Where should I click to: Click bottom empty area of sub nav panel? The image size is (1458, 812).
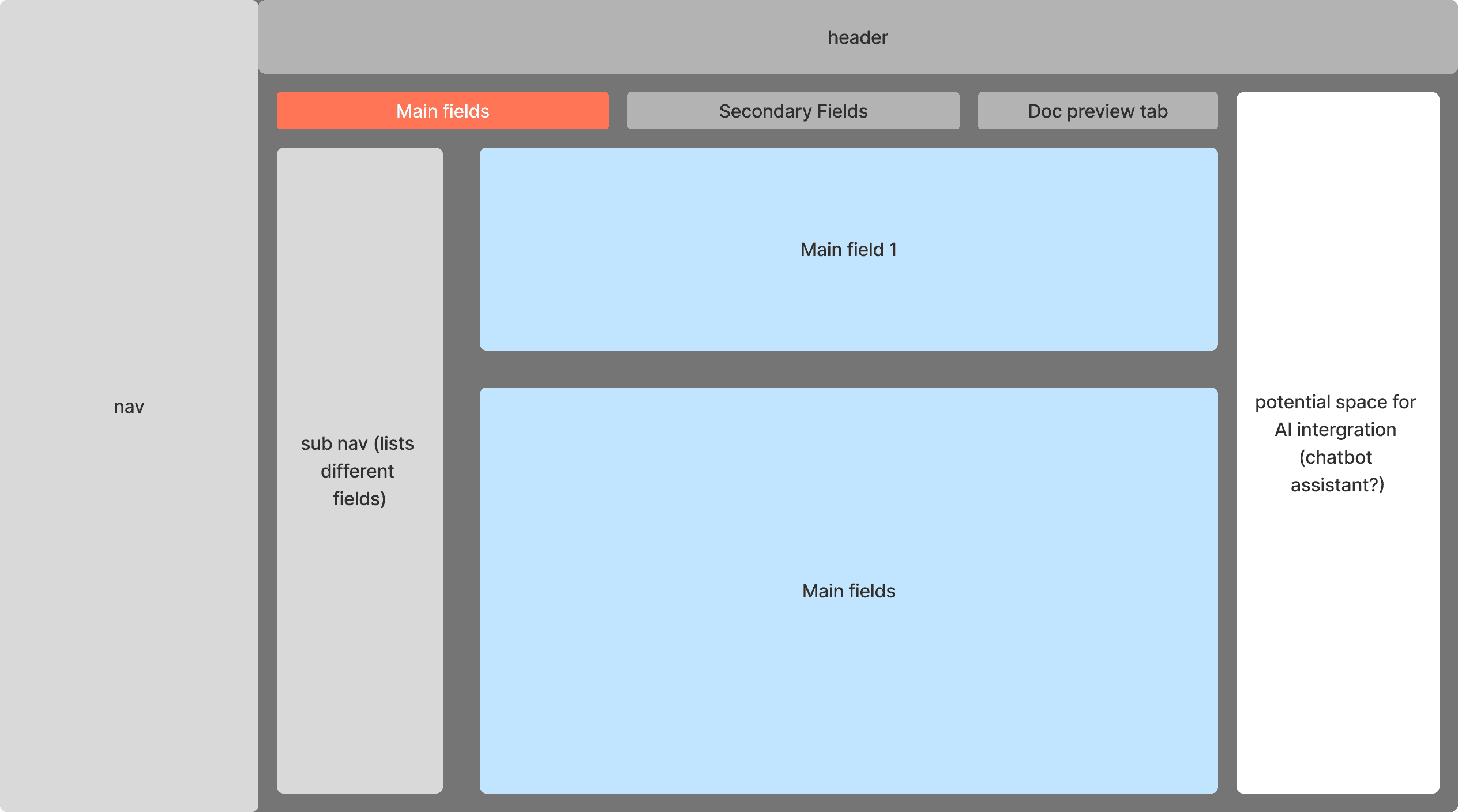pyautogui.click(x=359, y=721)
